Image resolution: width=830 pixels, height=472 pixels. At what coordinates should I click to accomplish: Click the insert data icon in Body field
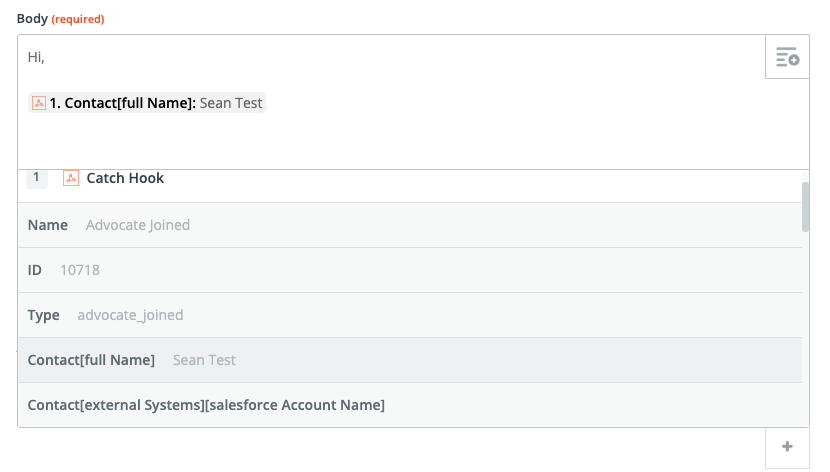tap(787, 57)
